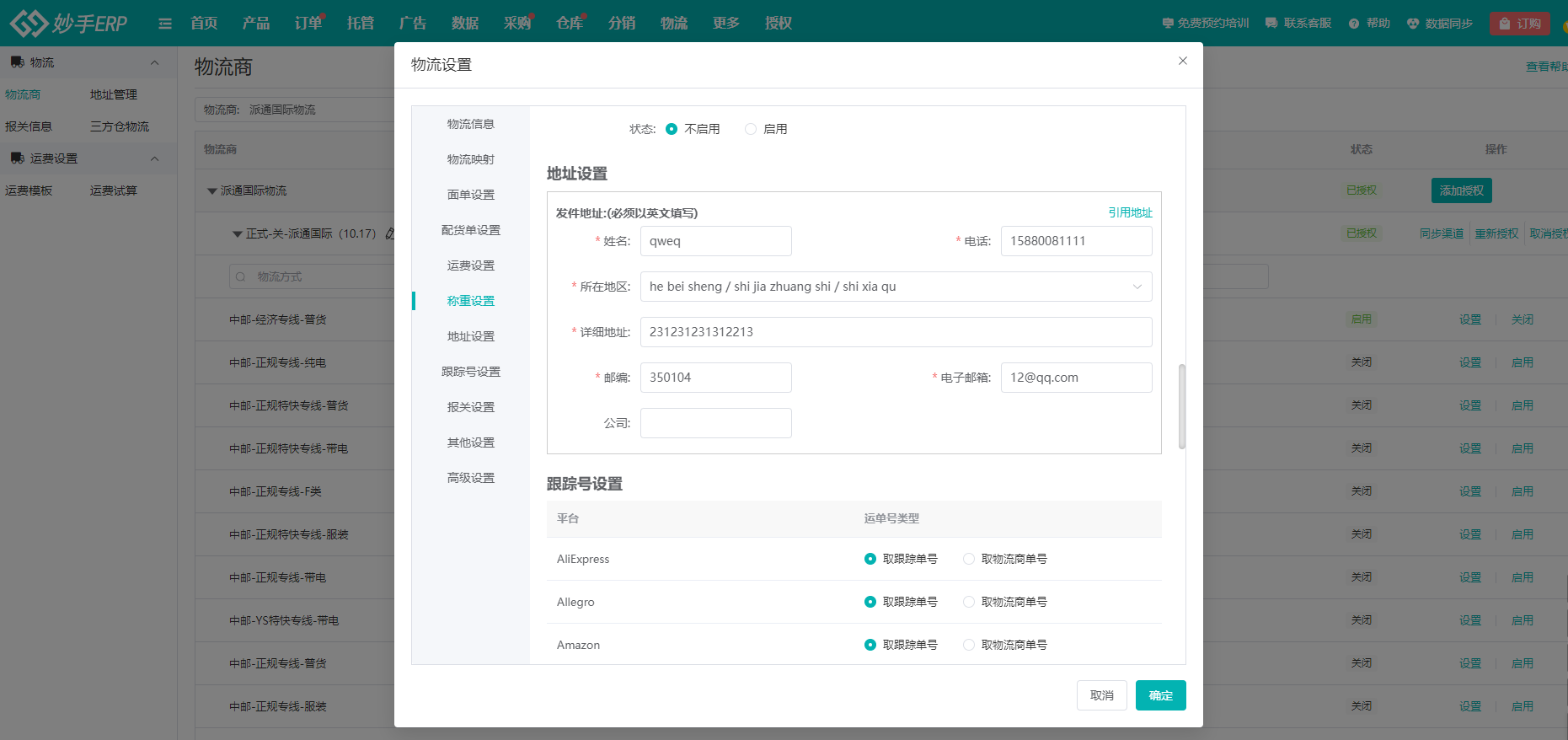
Task: Close the 物流设置 dialog with X
Action: (x=1182, y=61)
